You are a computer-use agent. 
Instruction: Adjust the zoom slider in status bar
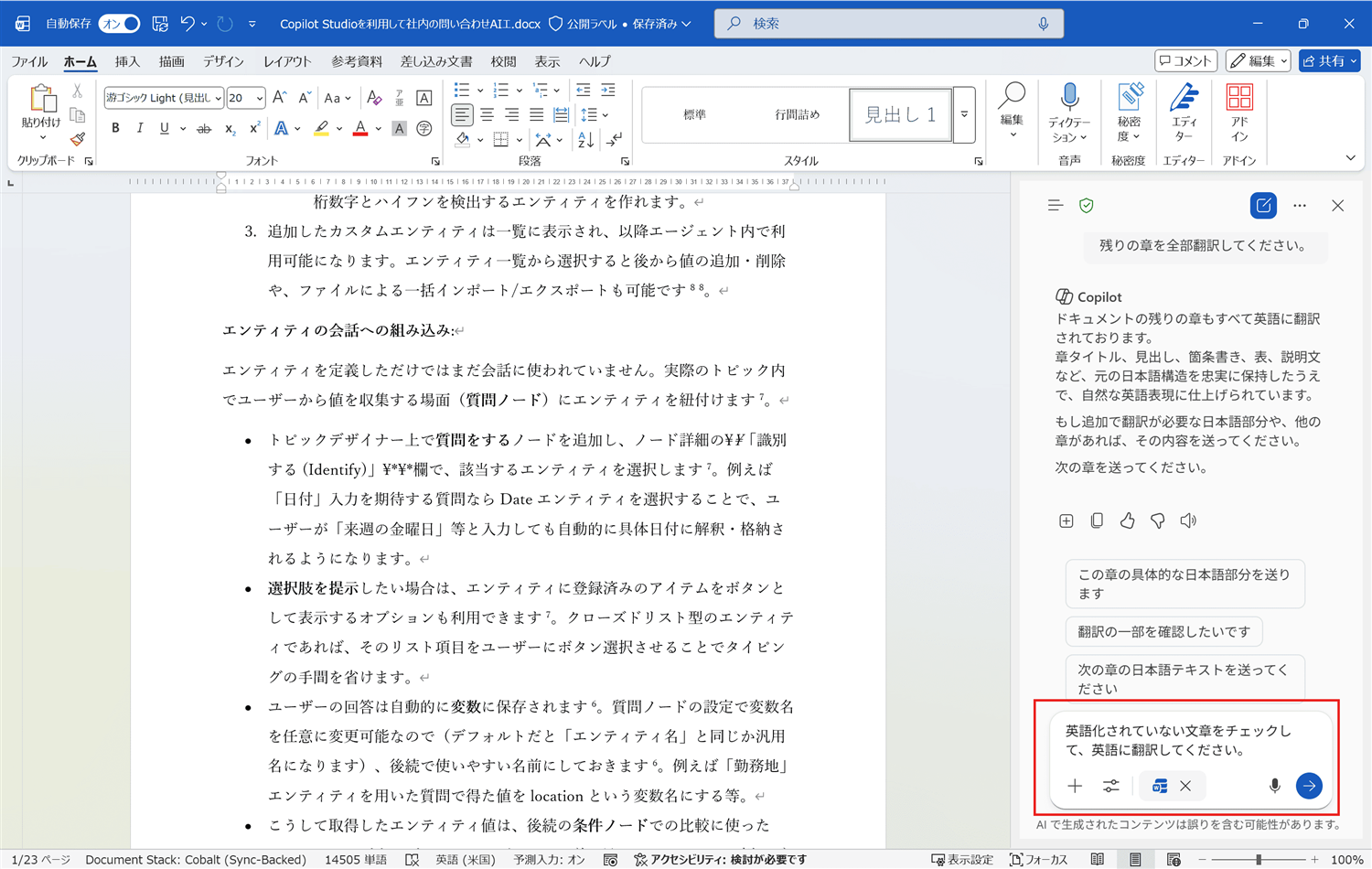click(x=1259, y=860)
